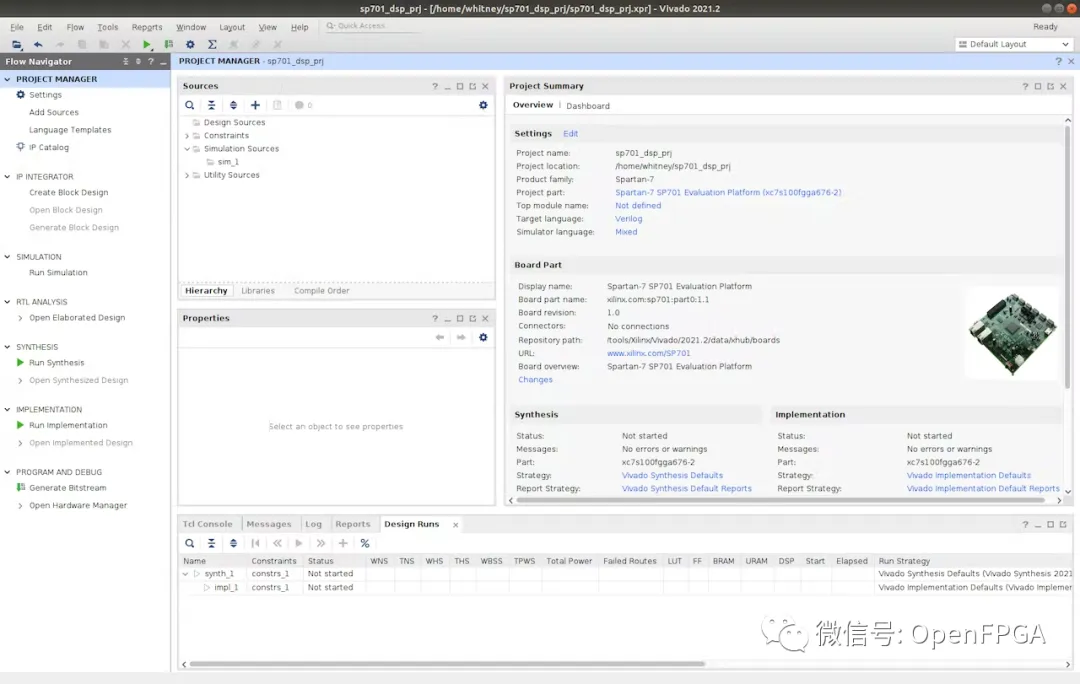Click Settings gear under Project Manager
Viewport: 1080px width, 684px height.
point(21,94)
